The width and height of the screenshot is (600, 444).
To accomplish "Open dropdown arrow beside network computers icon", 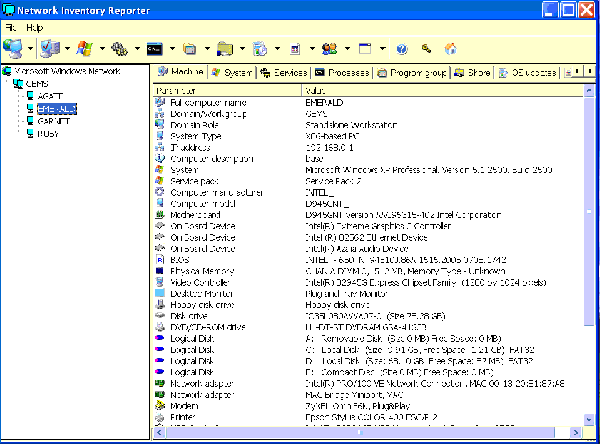I will (30, 47).
